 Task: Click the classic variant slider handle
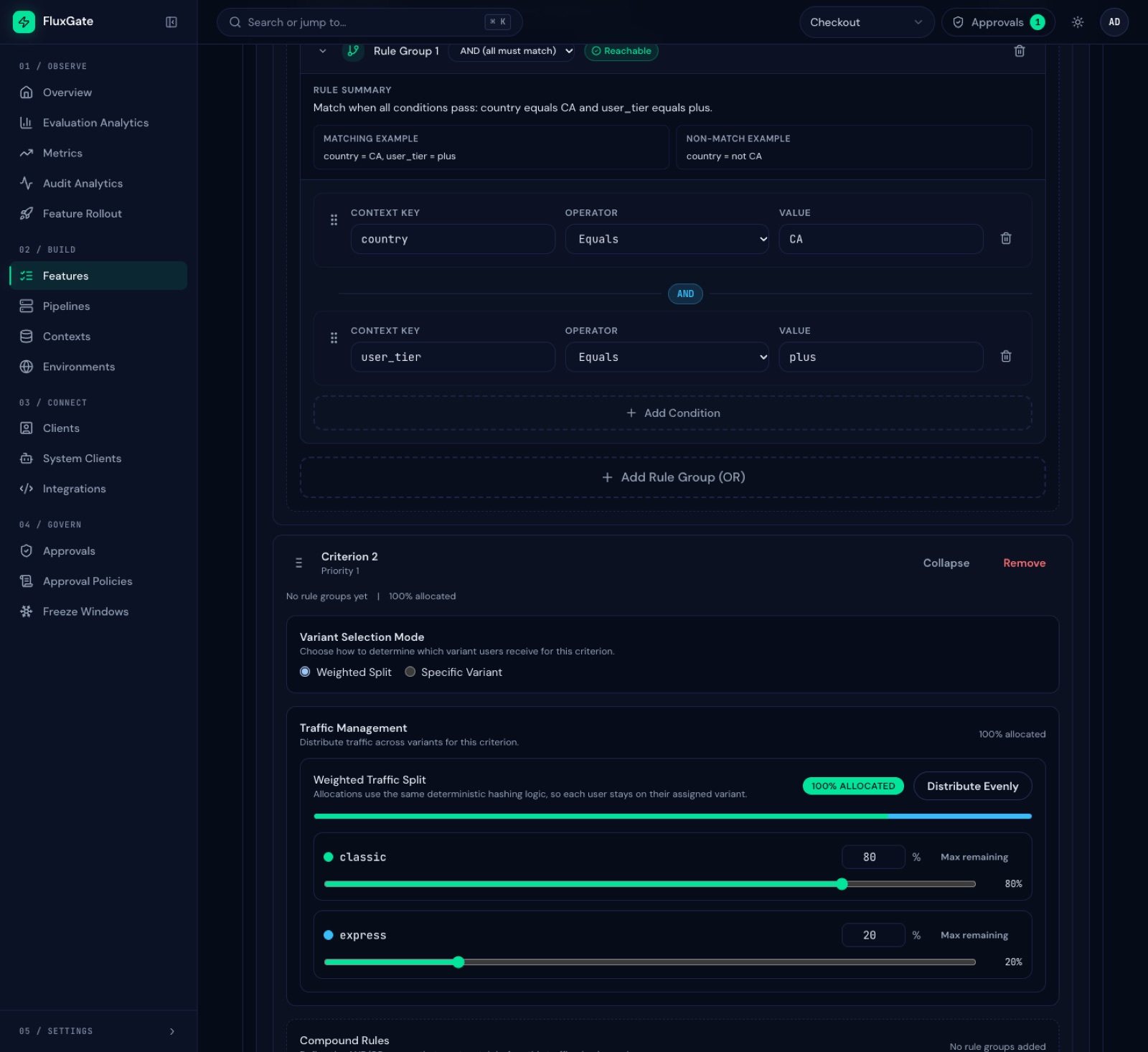tap(842, 884)
